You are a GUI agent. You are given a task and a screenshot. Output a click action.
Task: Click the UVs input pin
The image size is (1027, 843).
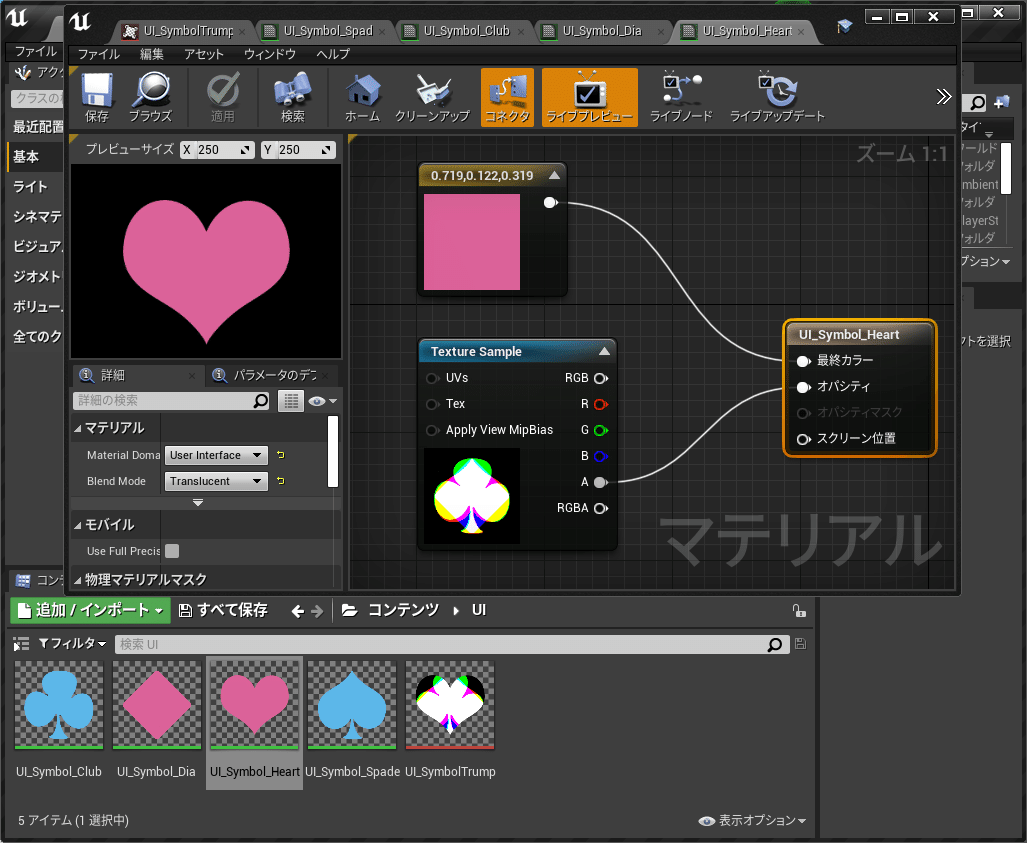432,378
